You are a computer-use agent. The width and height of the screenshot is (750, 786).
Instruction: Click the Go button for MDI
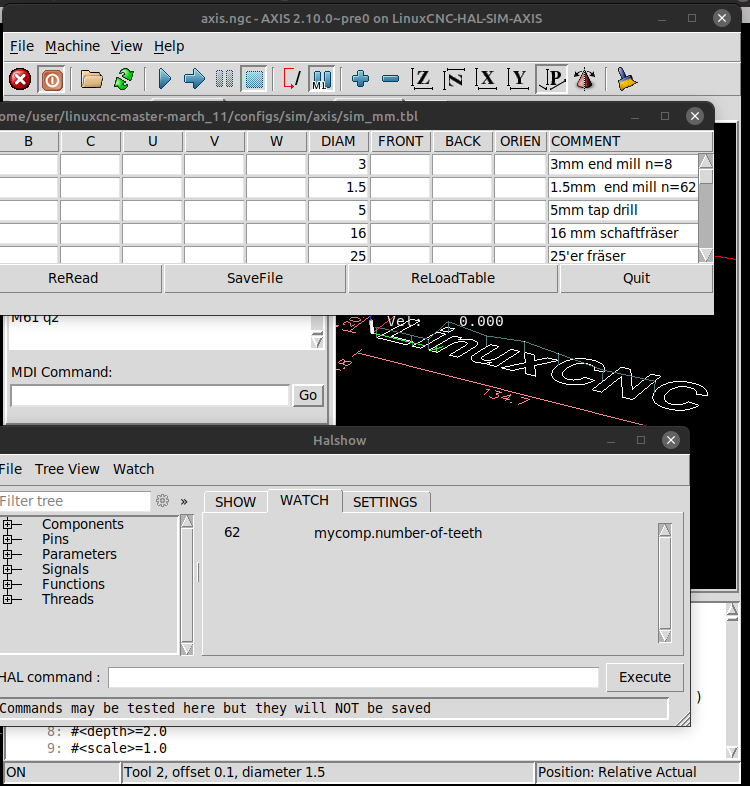(x=308, y=396)
